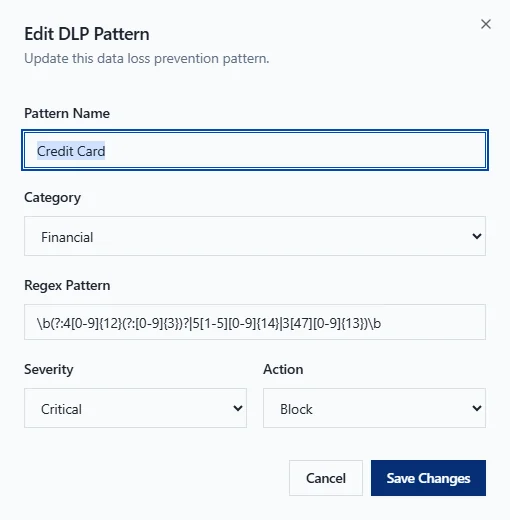The image size is (510, 520).
Task: Open the Category dropdown showing Financial
Action: 255,236
